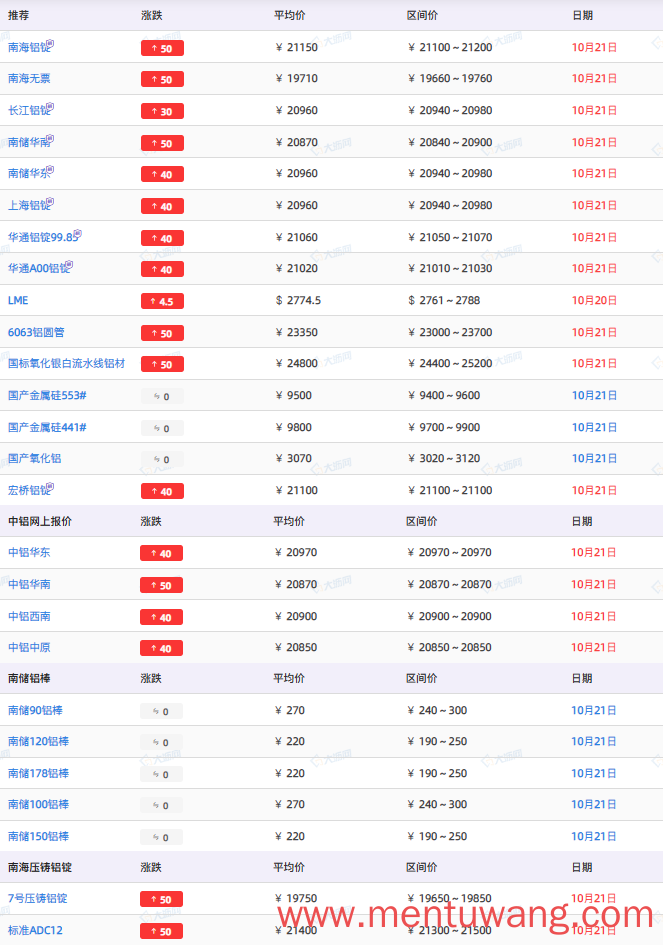Open the 6063铝圆管 link

(x=36, y=332)
